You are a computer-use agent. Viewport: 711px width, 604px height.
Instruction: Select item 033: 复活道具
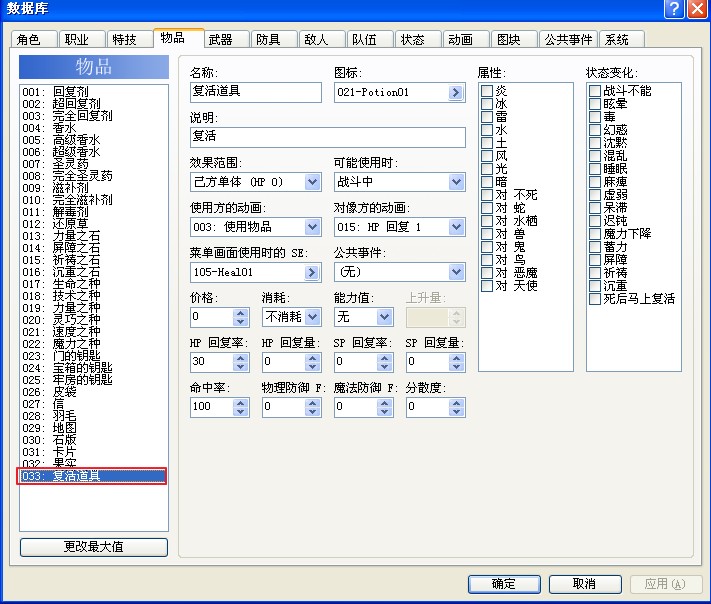coord(94,476)
